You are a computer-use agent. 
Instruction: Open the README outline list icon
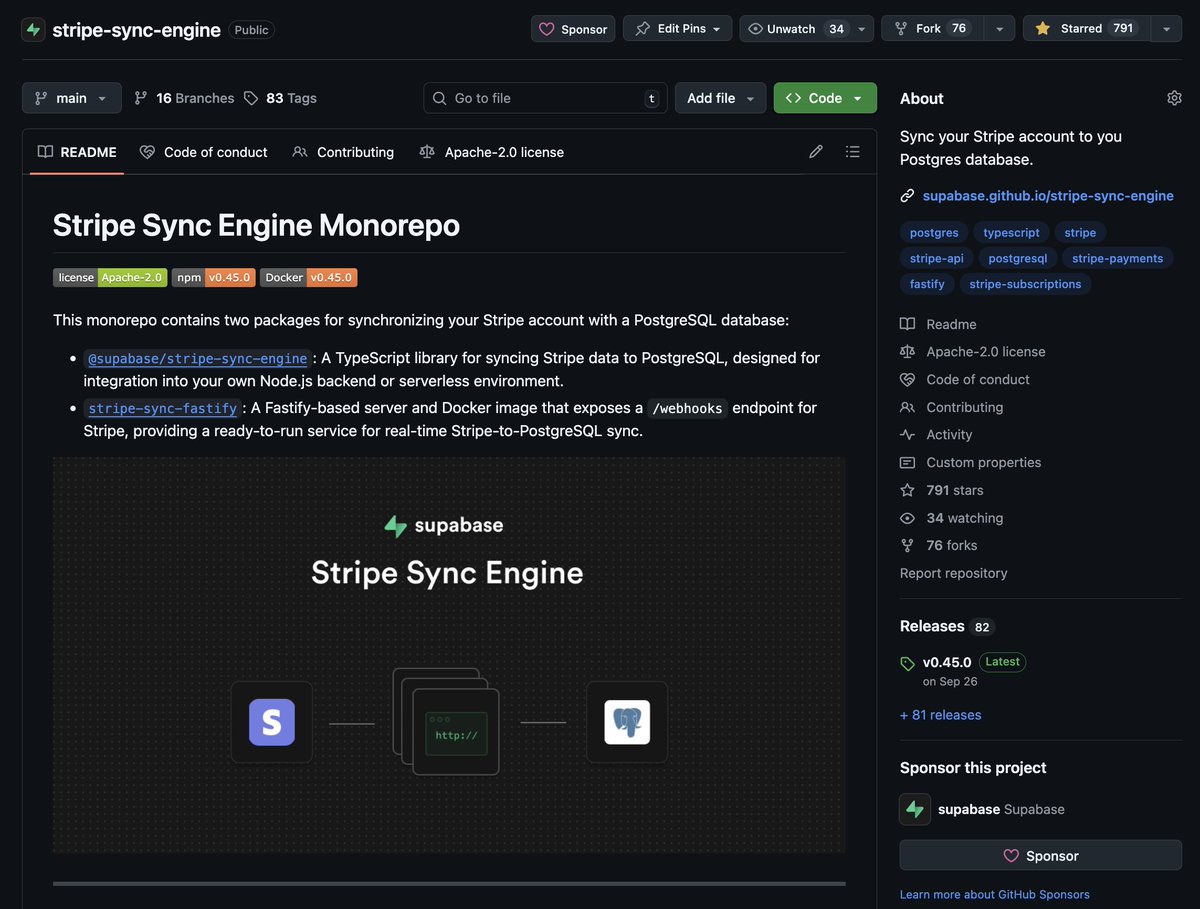pos(852,151)
